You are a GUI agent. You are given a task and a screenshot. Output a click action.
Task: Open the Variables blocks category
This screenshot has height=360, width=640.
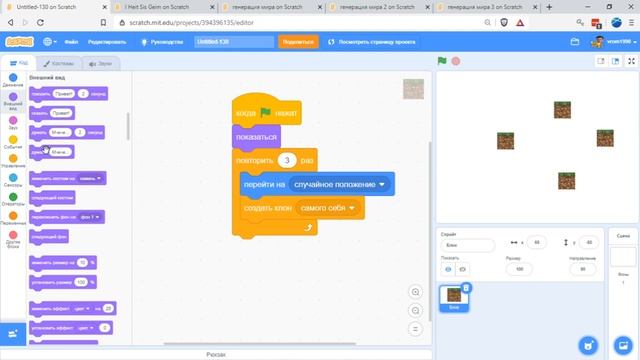click(x=13, y=218)
